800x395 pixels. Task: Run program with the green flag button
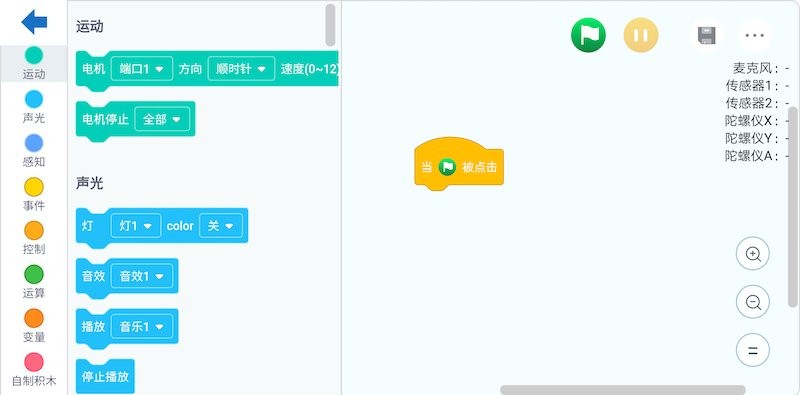coord(588,35)
